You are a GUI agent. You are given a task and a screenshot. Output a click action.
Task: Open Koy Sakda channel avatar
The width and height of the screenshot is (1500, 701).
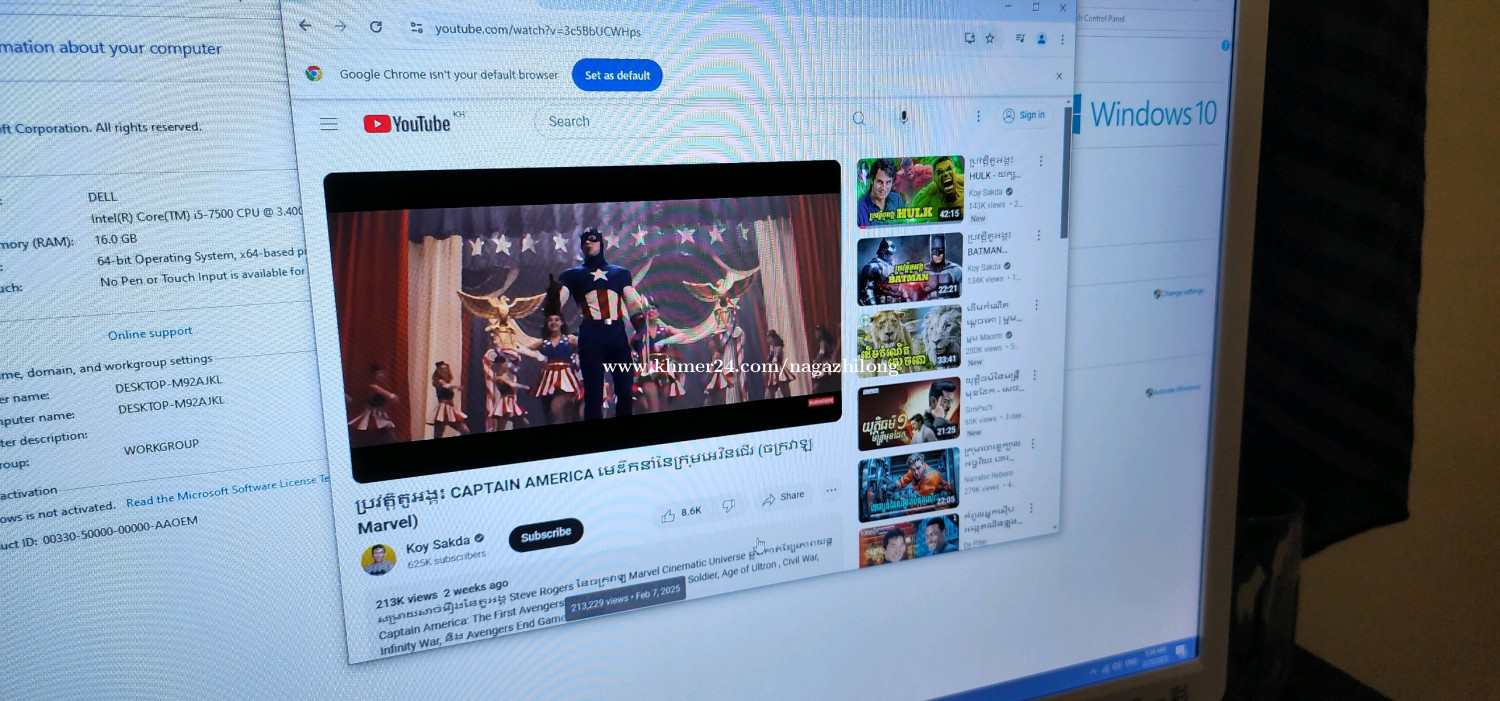378,559
